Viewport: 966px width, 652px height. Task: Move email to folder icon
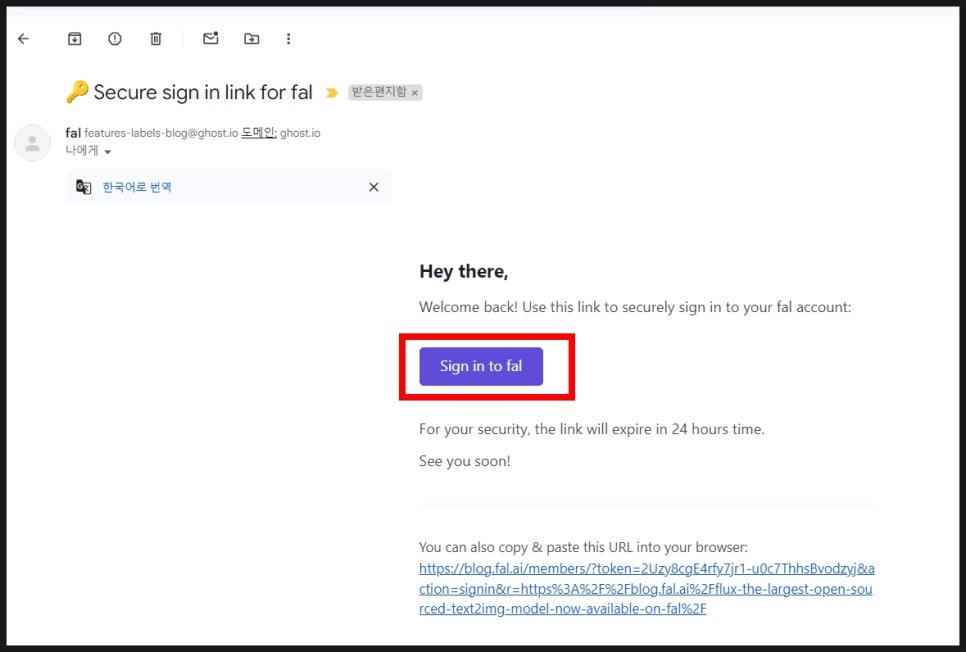(x=251, y=39)
